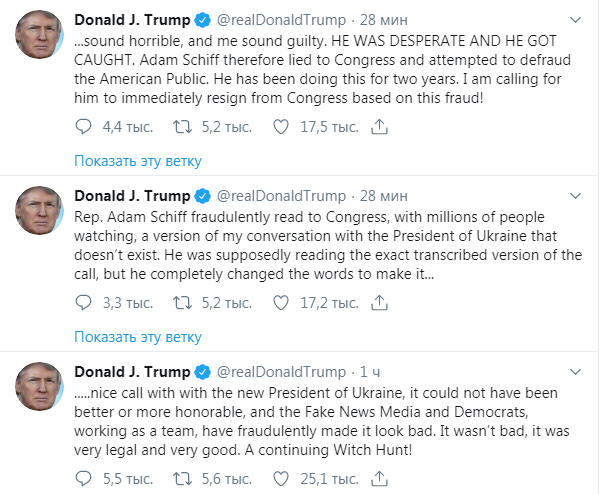Share the first tweet via share icon
This screenshot has height=494, width=602.
click(x=379, y=127)
